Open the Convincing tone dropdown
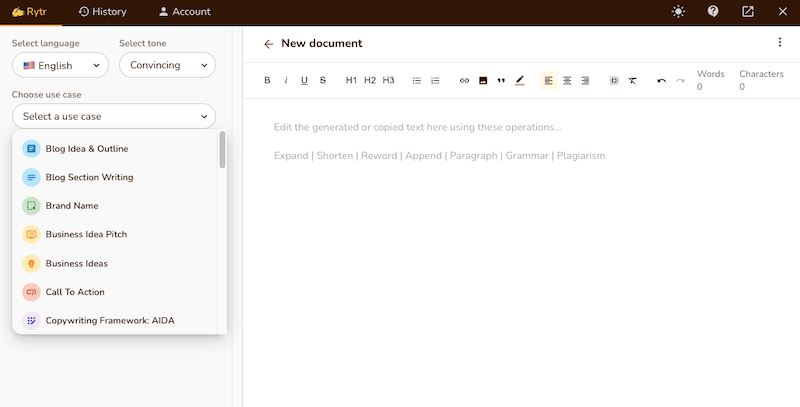Screen dimensions: 800x407 coord(167,65)
